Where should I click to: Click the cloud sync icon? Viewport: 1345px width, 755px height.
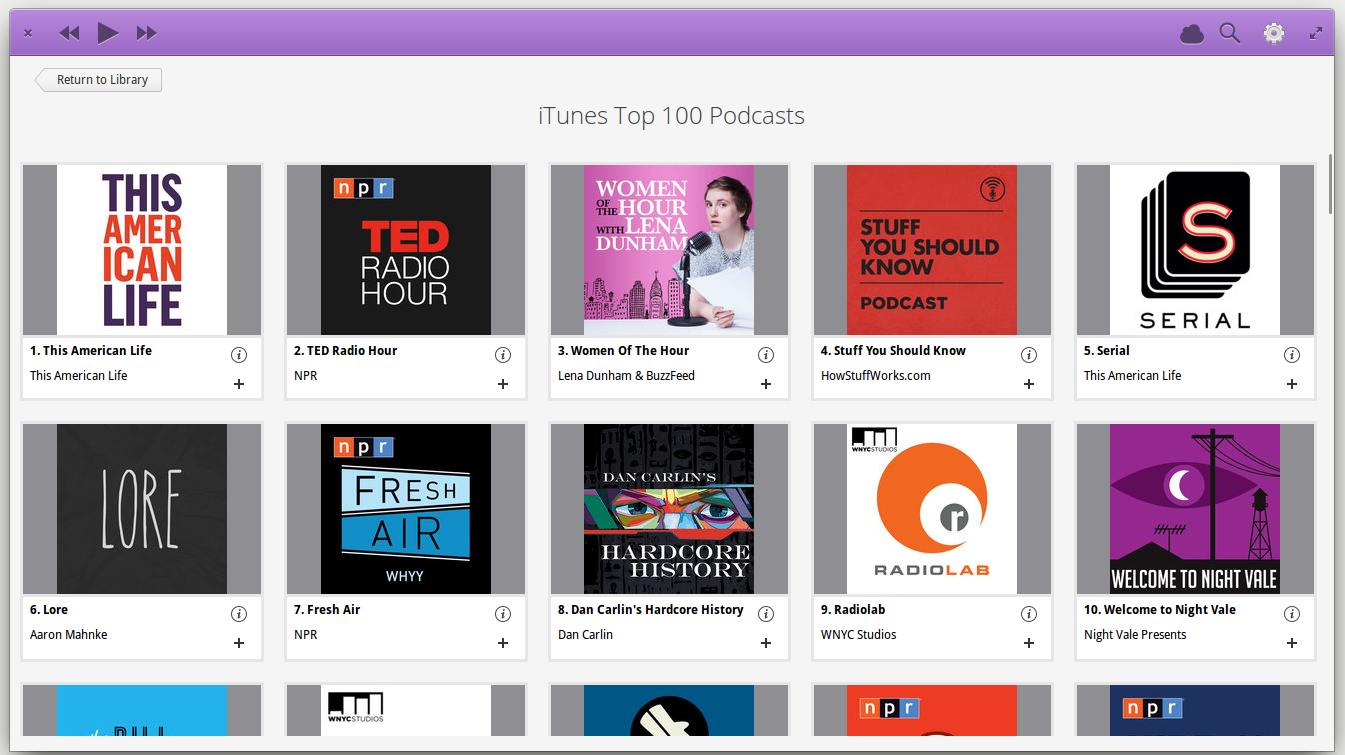1190,32
